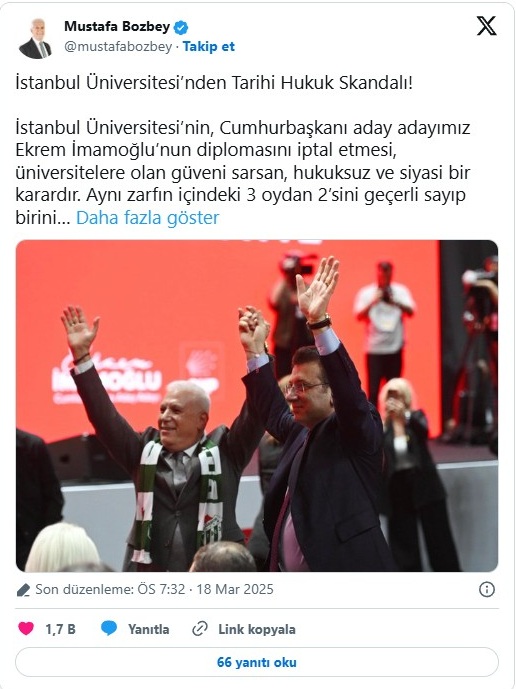Follow the account via Takip et
This screenshot has height=689, width=516.
(x=208, y=47)
